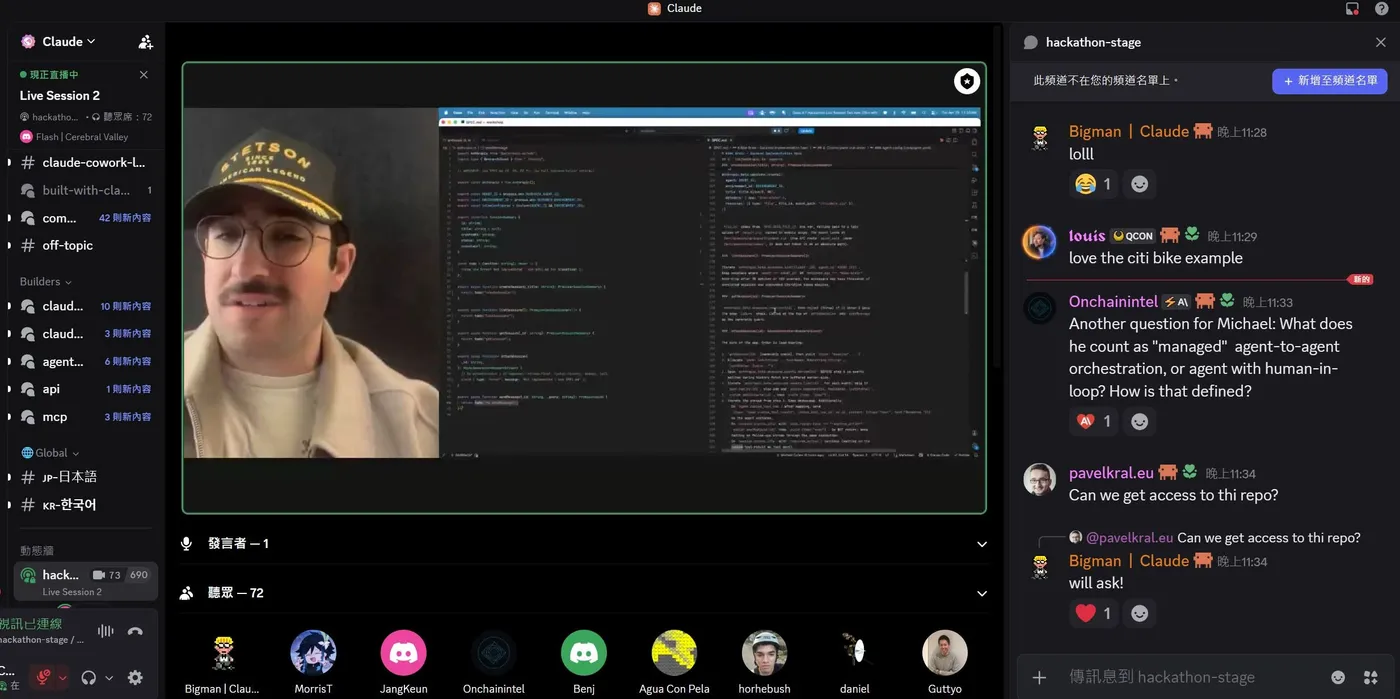This screenshot has width=1400, height=699.
Task: Open louis user profile name
Action: coord(1086,235)
